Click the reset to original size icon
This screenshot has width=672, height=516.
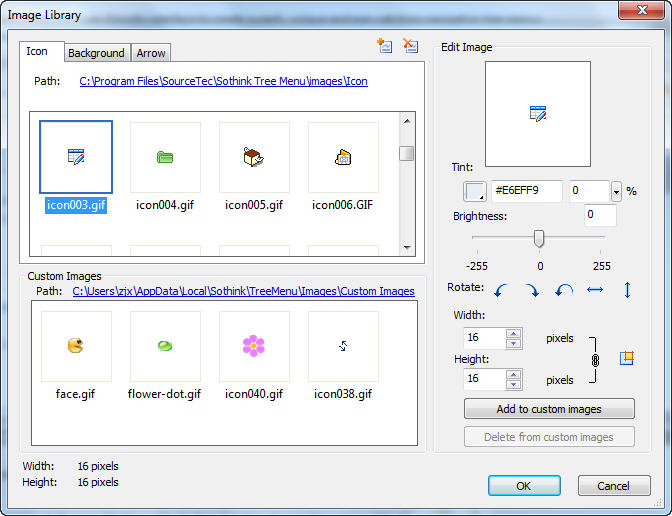tap(627, 358)
